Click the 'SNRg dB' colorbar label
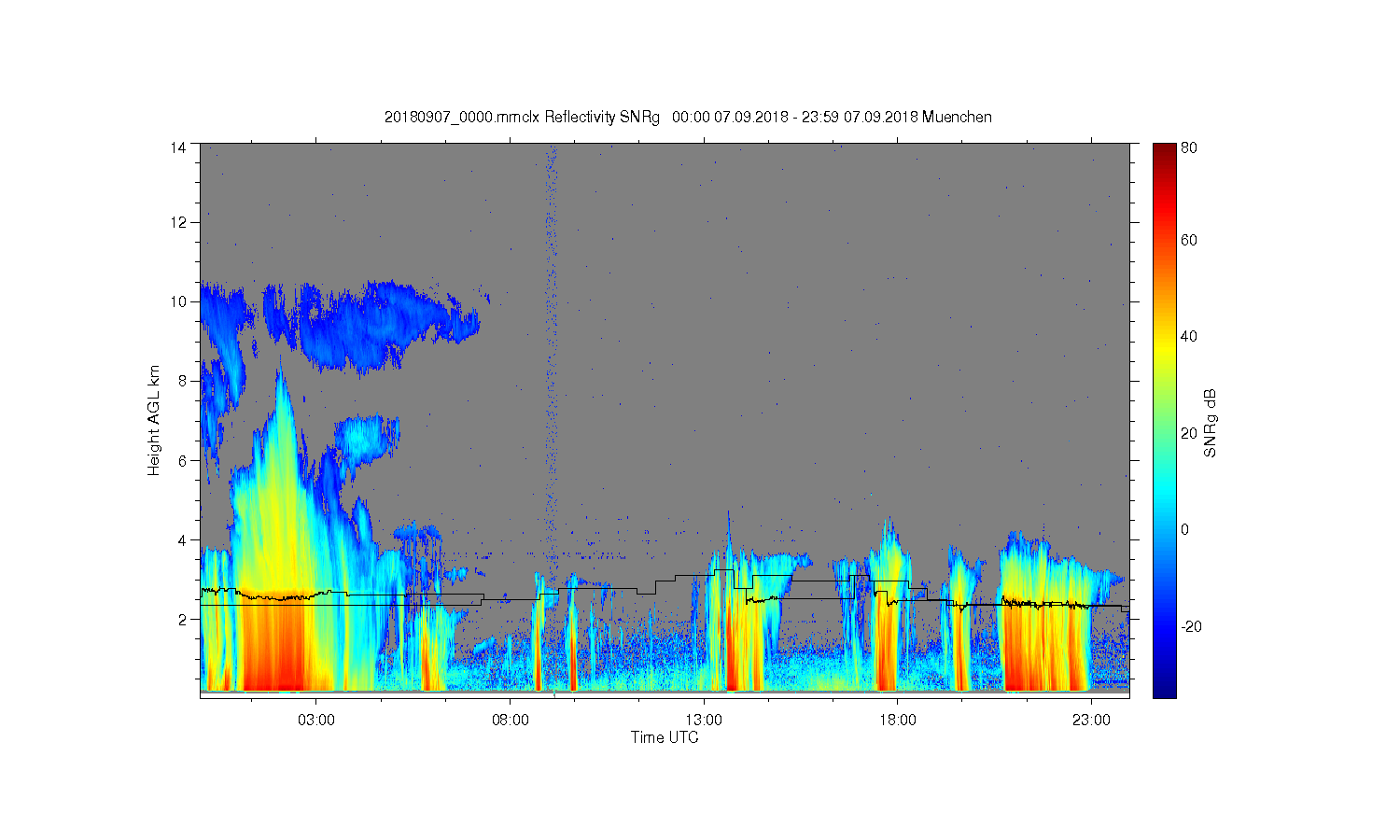This screenshot has height=840, width=1400. point(1210,423)
